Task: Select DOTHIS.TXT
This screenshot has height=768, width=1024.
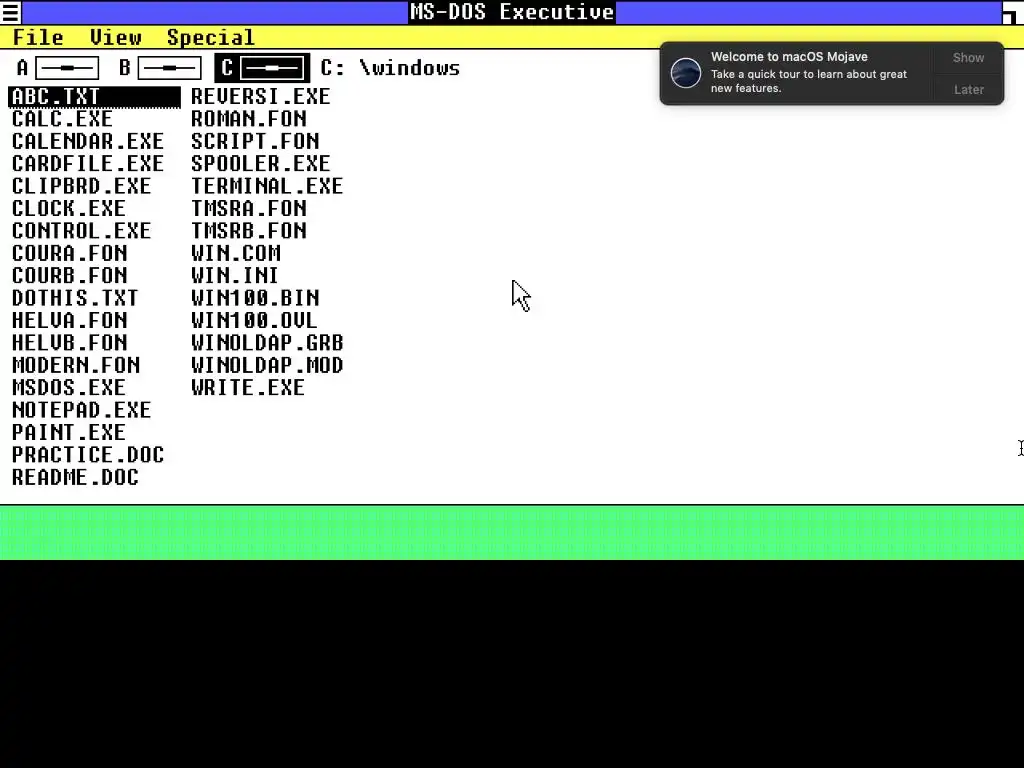Action: (75, 298)
